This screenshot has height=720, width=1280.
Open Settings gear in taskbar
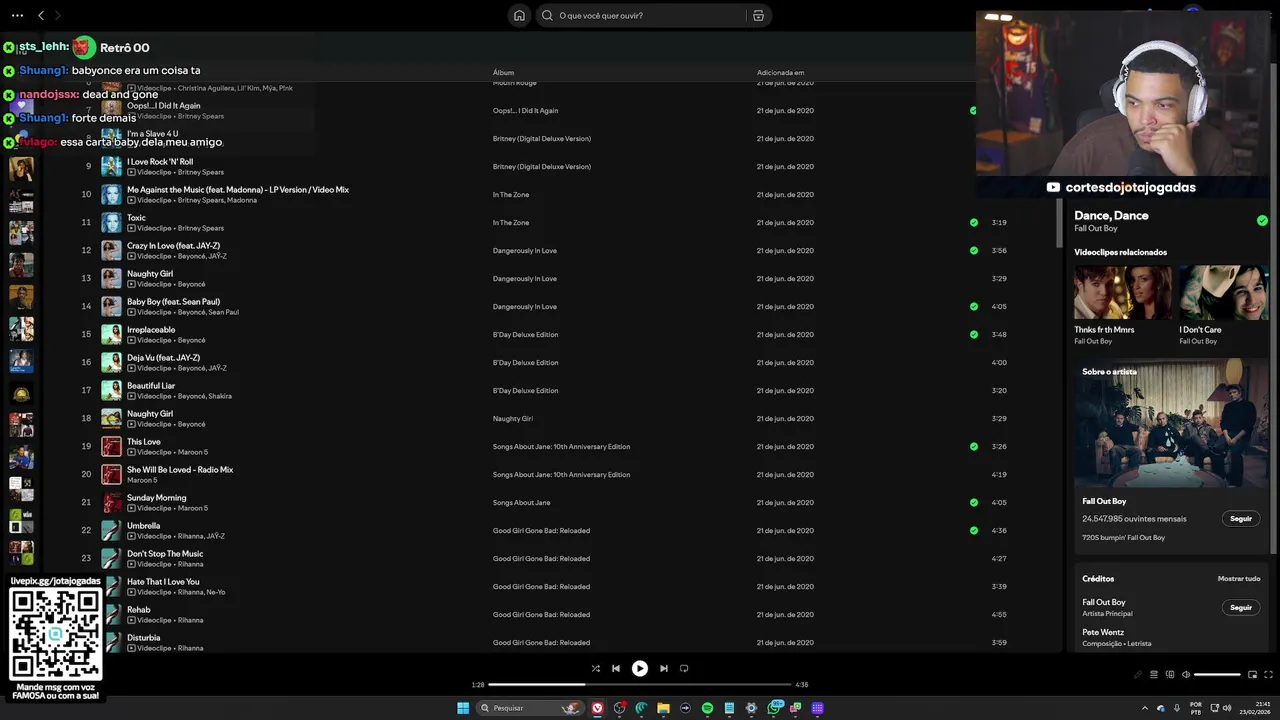coord(751,708)
